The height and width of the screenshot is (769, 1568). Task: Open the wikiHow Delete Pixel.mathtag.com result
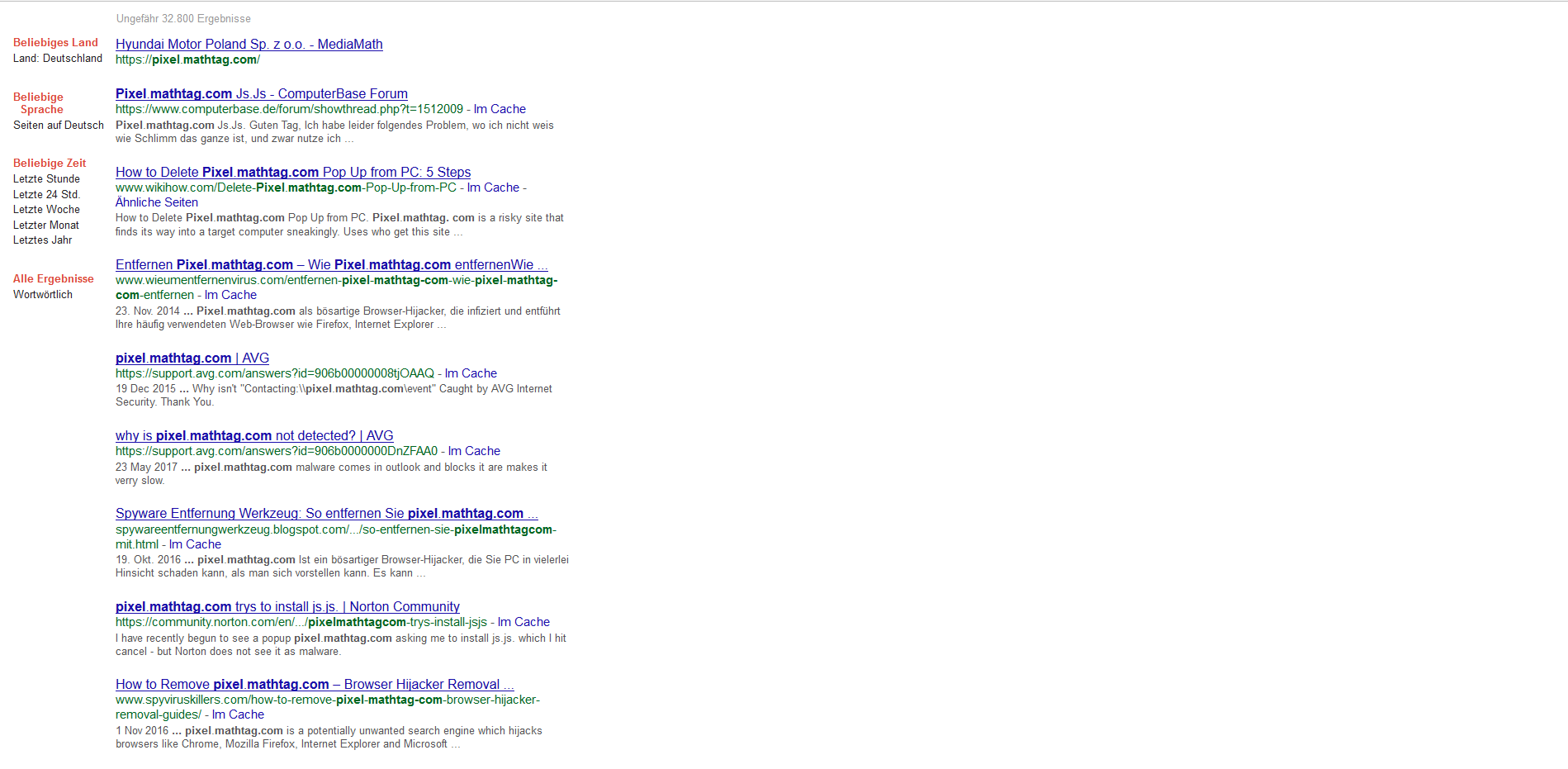[293, 172]
